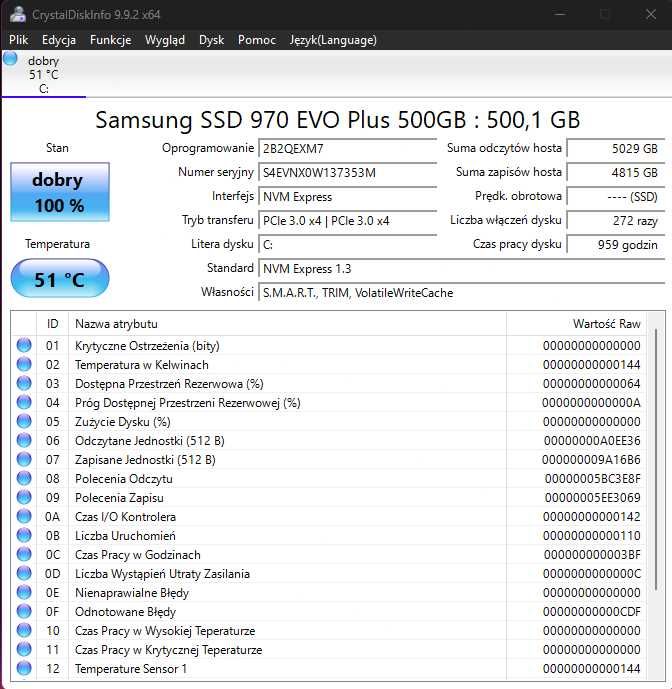
Task: Open the Funkcje menu
Action: (x=111, y=40)
